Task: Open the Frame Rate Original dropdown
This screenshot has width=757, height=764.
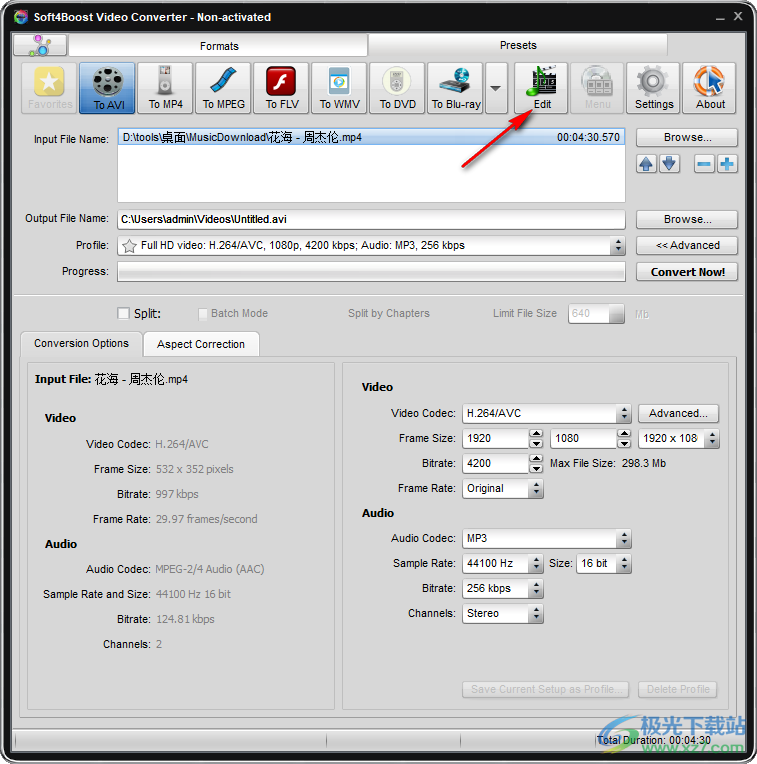Action: point(536,489)
